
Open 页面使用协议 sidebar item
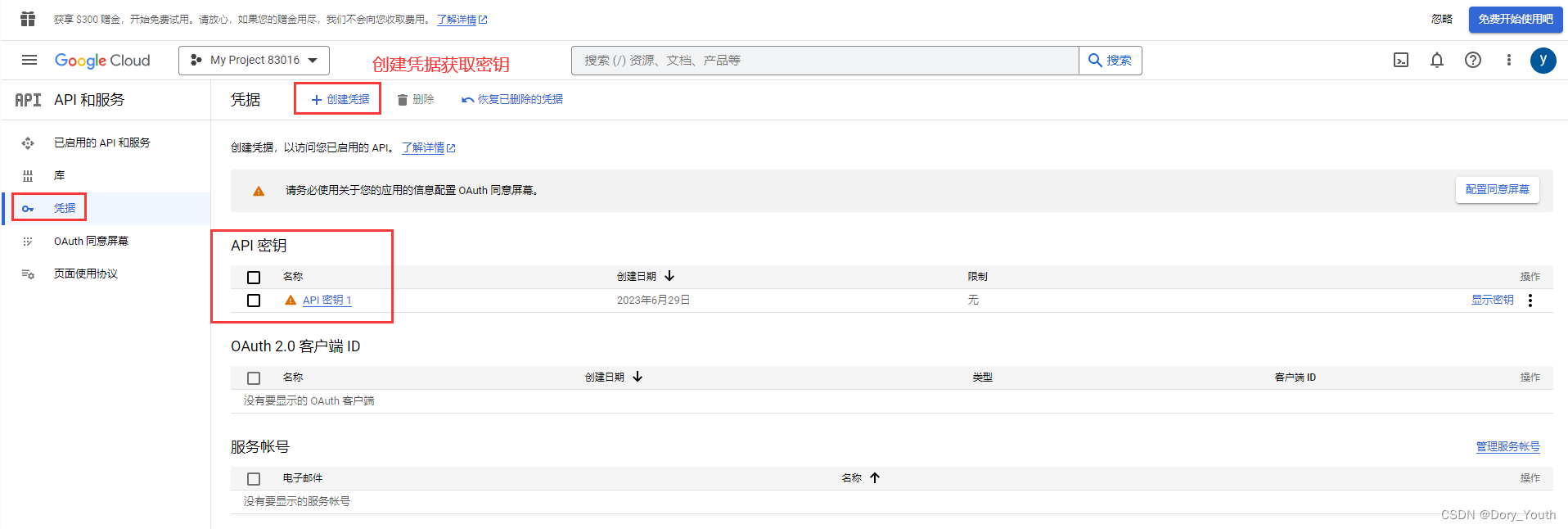point(86,274)
